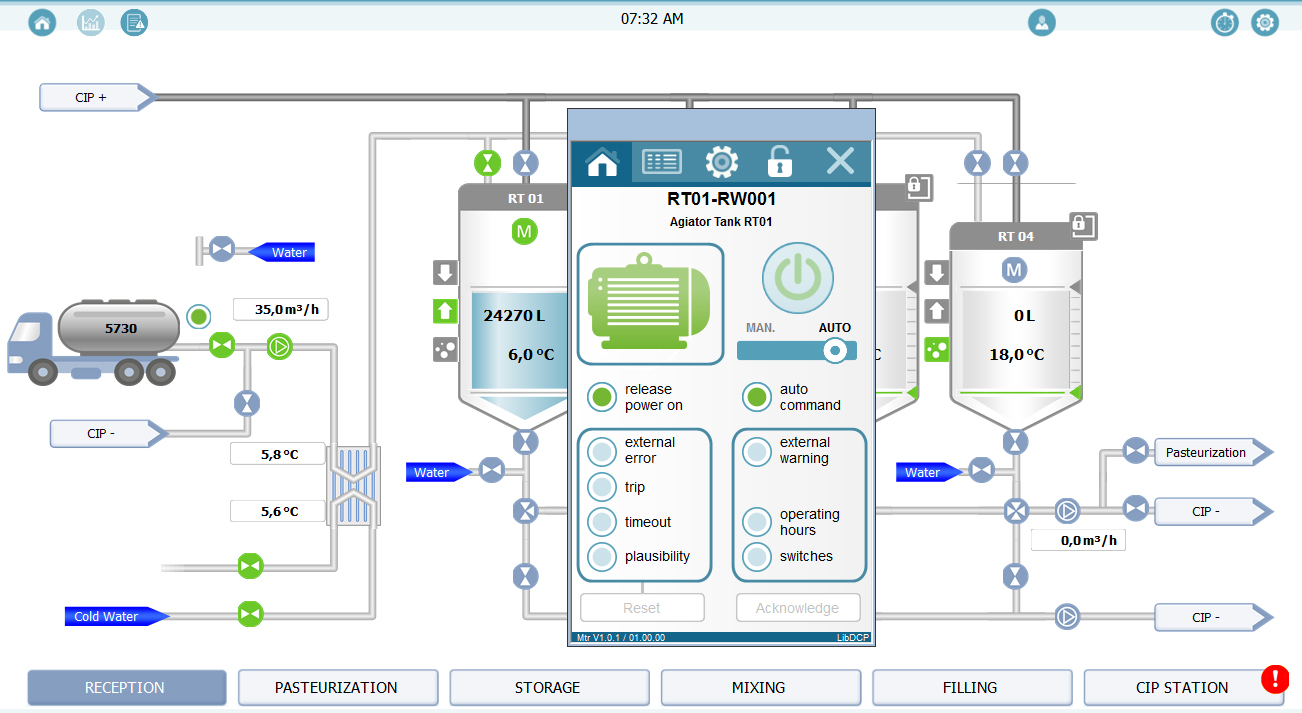Click the RT 01 green up arrow
The image size is (1302, 713).
(x=445, y=311)
